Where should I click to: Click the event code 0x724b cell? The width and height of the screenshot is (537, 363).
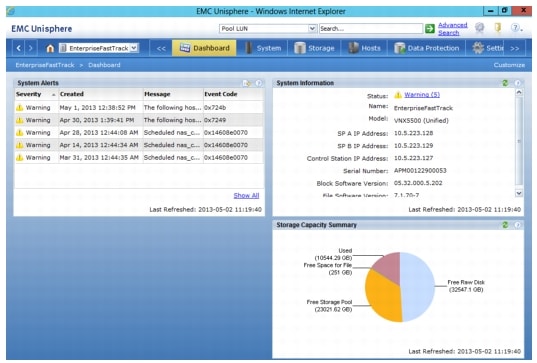pyautogui.click(x=215, y=108)
